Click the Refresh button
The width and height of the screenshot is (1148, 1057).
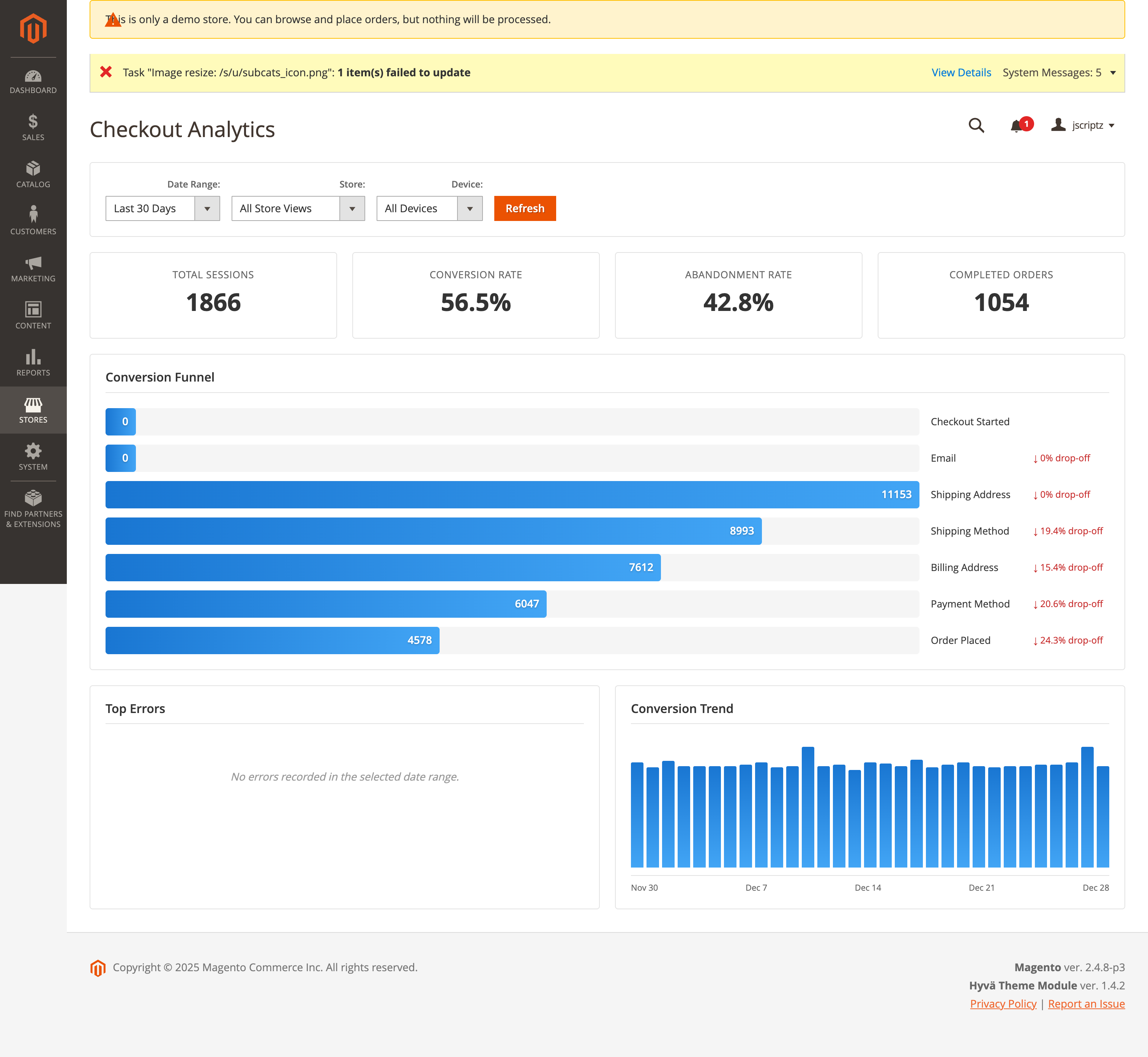[x=525, y=208]
